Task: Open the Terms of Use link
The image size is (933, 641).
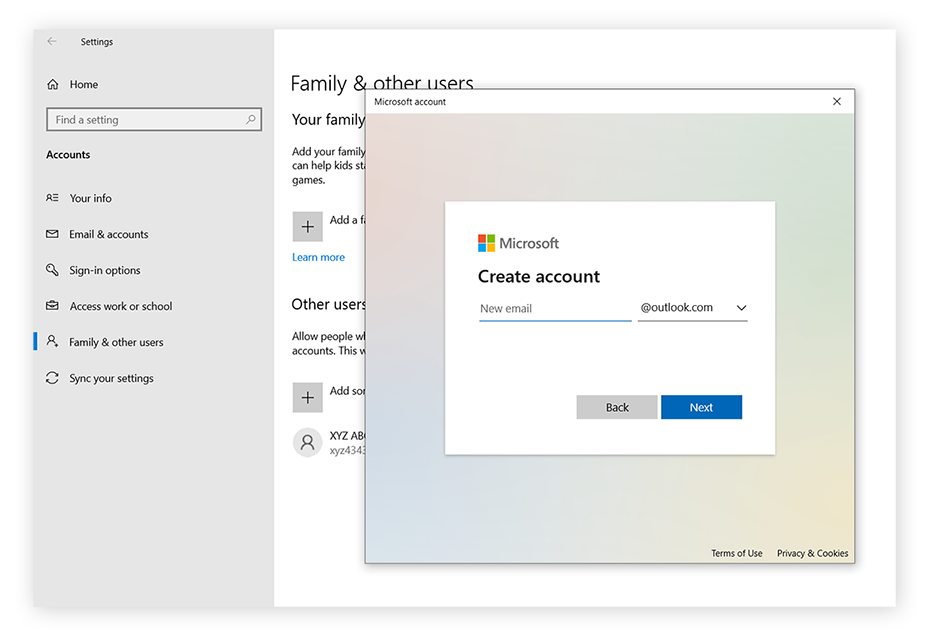Action: pyautogui.click(x=737, y=553)
